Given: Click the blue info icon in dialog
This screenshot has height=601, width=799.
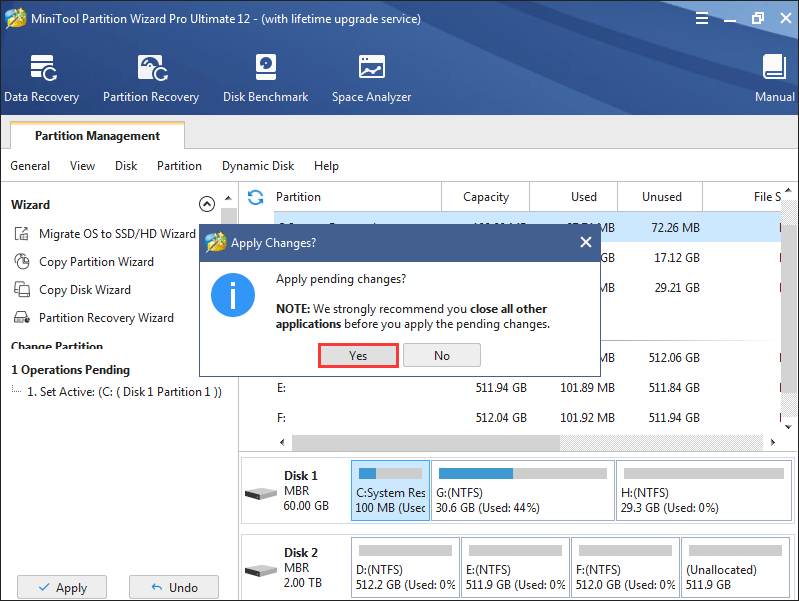Looking at the screenshot, I should pyautogui.click(x=233, y=295).
